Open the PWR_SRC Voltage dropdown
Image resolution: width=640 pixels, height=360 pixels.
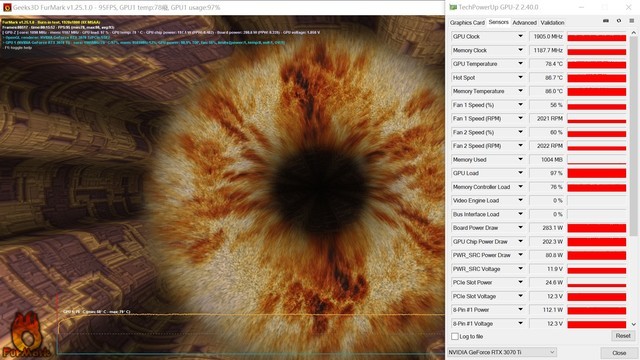[x=520, y=269]
